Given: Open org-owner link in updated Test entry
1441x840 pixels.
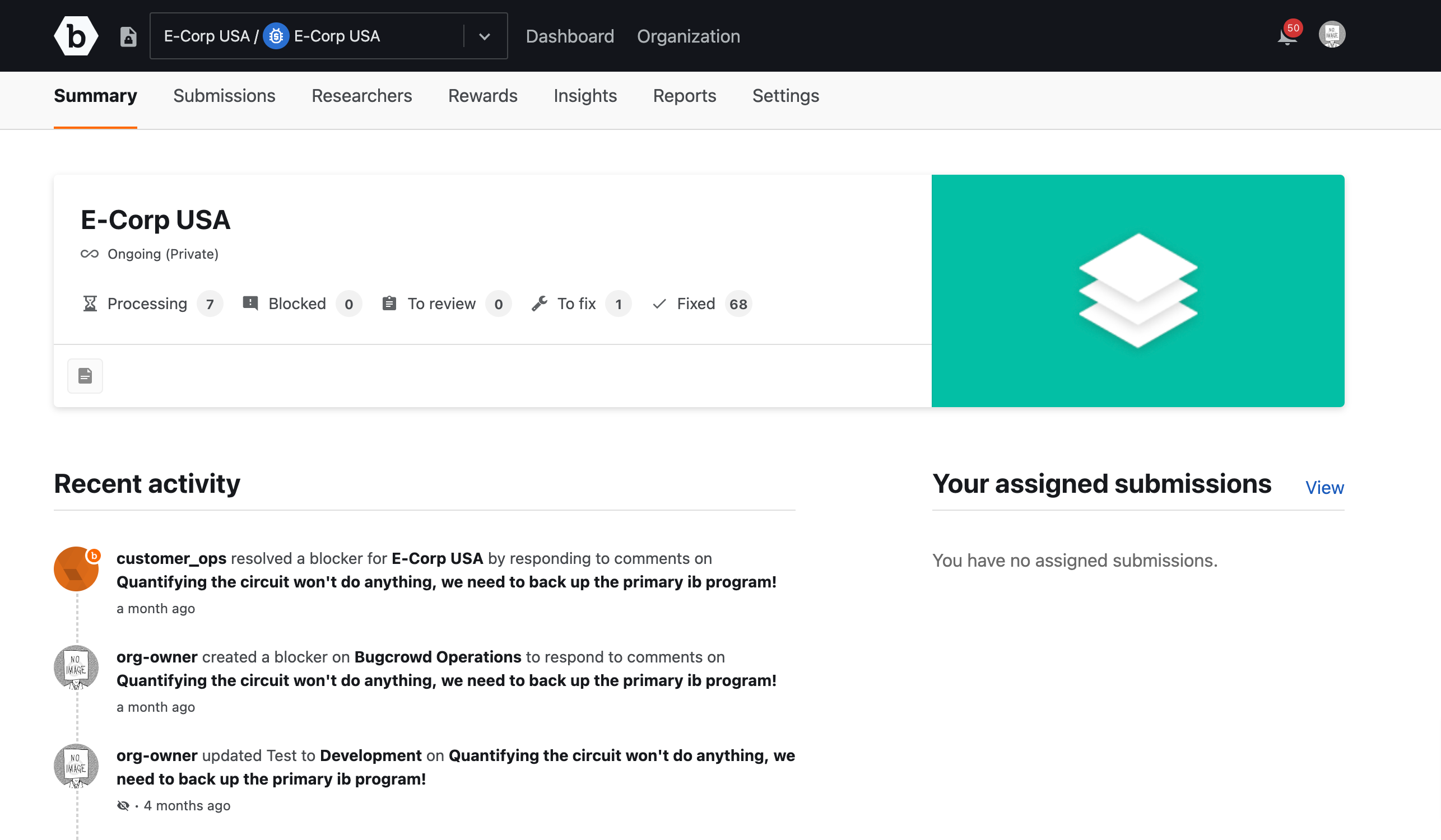Looking at the screenshot, I should click(157, 755).
